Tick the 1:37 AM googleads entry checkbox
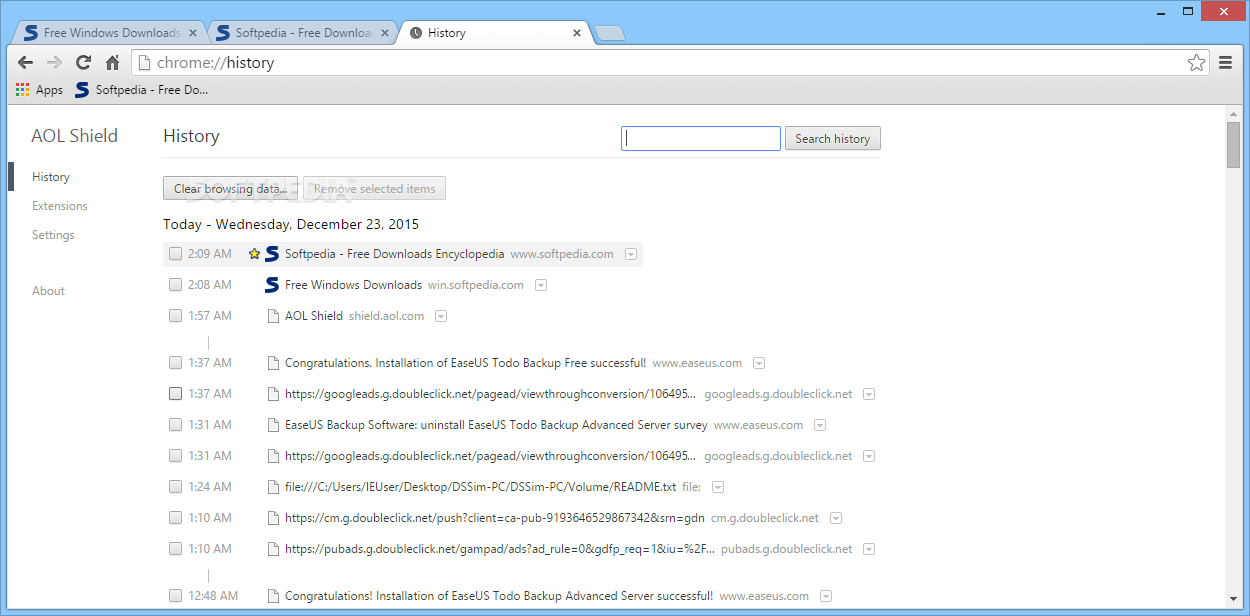Image resolution: width=1250 pixels, height=616 pixels. (176, 394)
